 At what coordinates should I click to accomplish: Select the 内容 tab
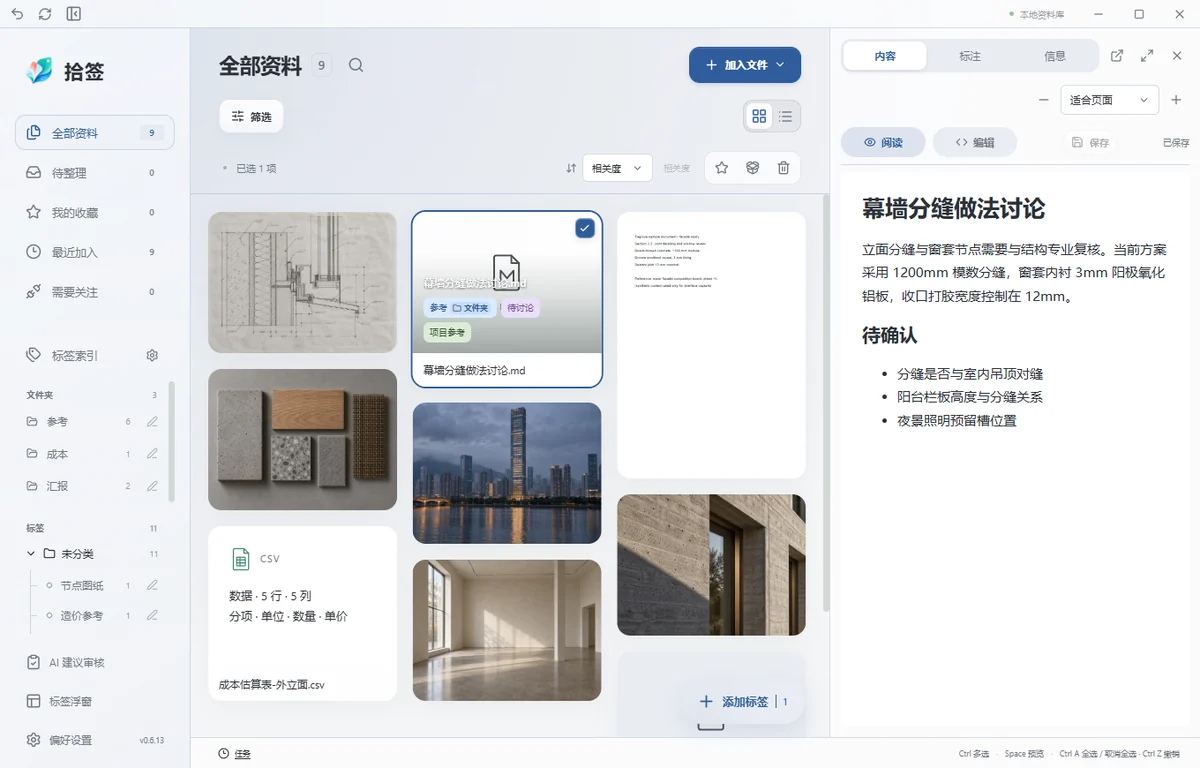pos(885,56)
